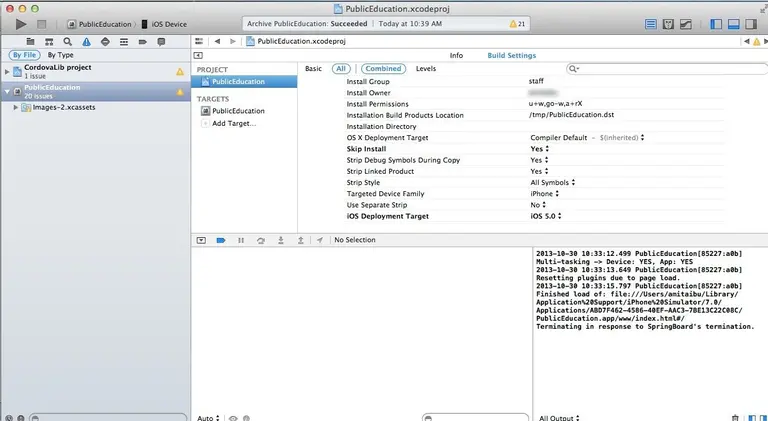Run the project with the Play button
The height and width of the screenshot is (421, 768).
(x=21, y=24)
